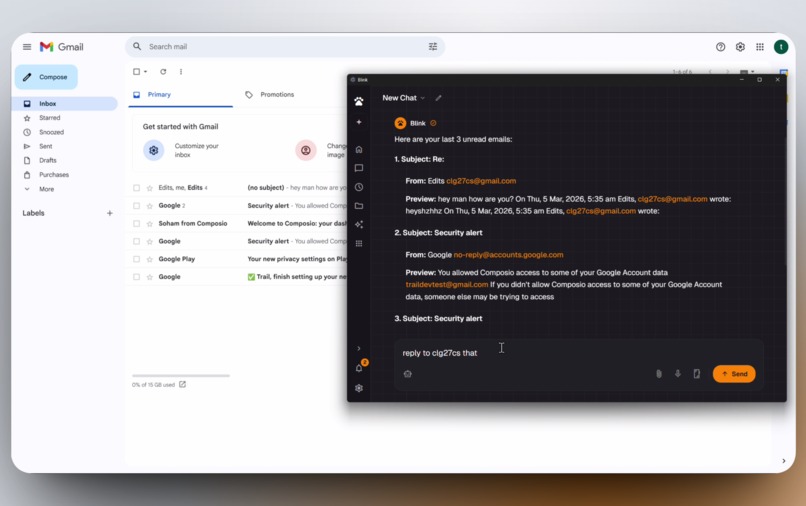806x506 pixels.
Task: Attach a file with paperclip icon
Action: pyautogui.click(x=658, y=374)
